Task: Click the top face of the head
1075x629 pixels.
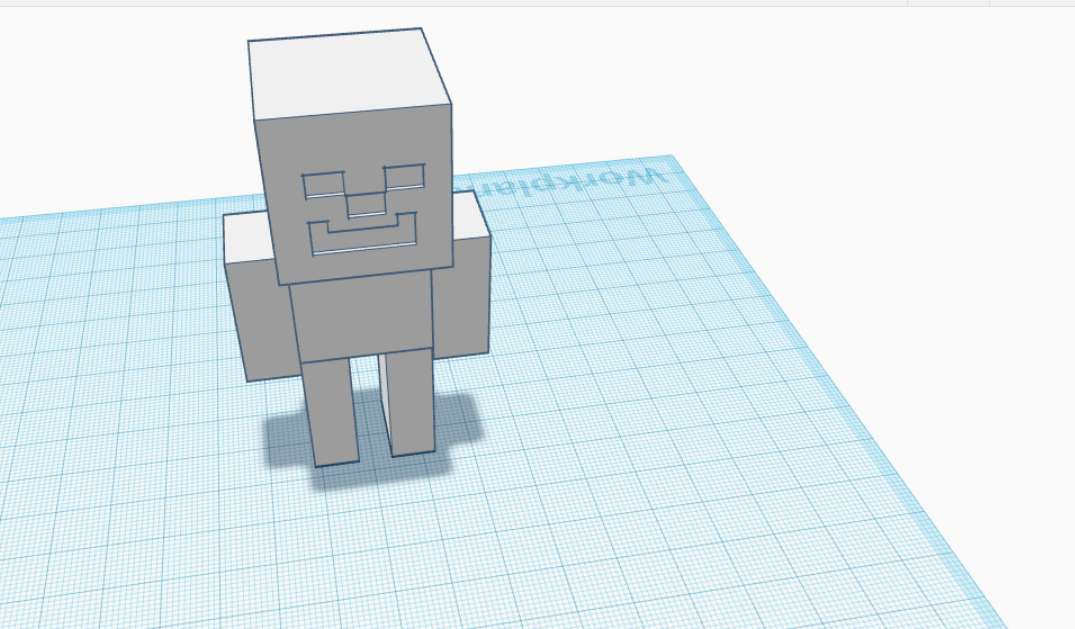Action: click(x=345, y=72)
